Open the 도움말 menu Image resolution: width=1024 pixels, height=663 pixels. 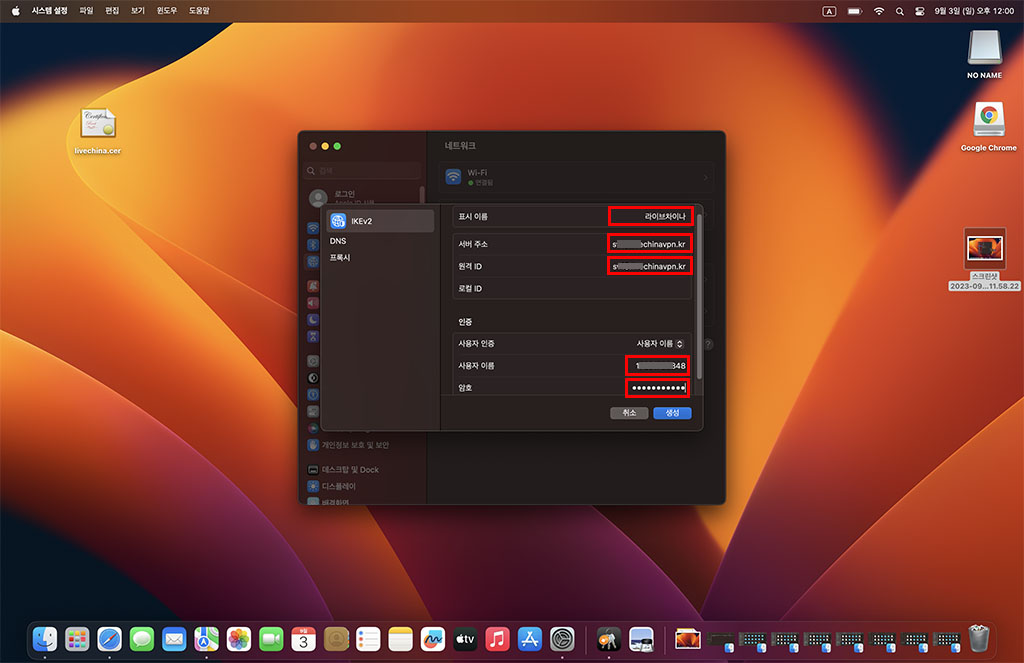click(199, 11)
